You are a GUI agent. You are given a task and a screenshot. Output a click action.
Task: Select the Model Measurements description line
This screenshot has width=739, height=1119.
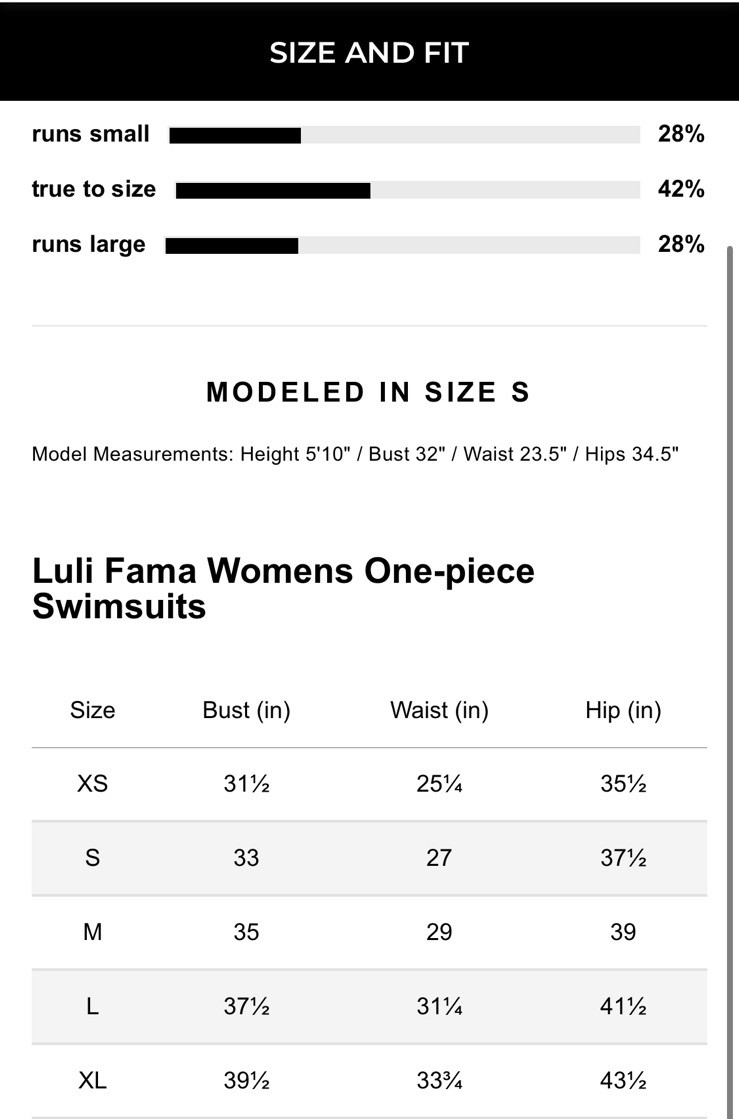click(355, 454)
